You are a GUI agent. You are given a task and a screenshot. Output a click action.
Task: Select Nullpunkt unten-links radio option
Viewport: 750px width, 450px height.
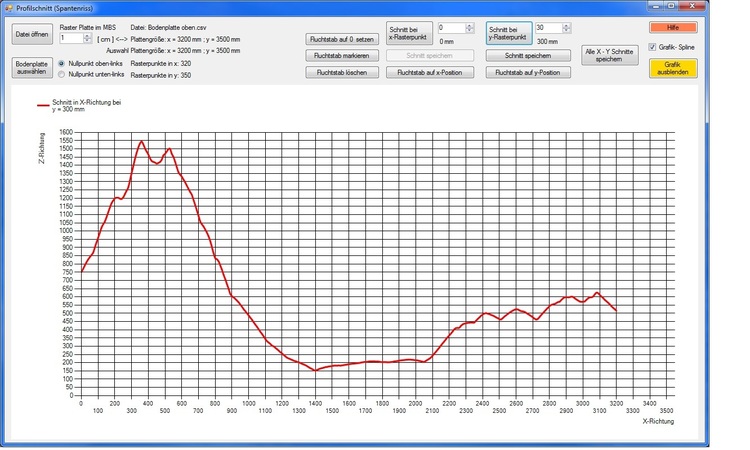[61, 75]
